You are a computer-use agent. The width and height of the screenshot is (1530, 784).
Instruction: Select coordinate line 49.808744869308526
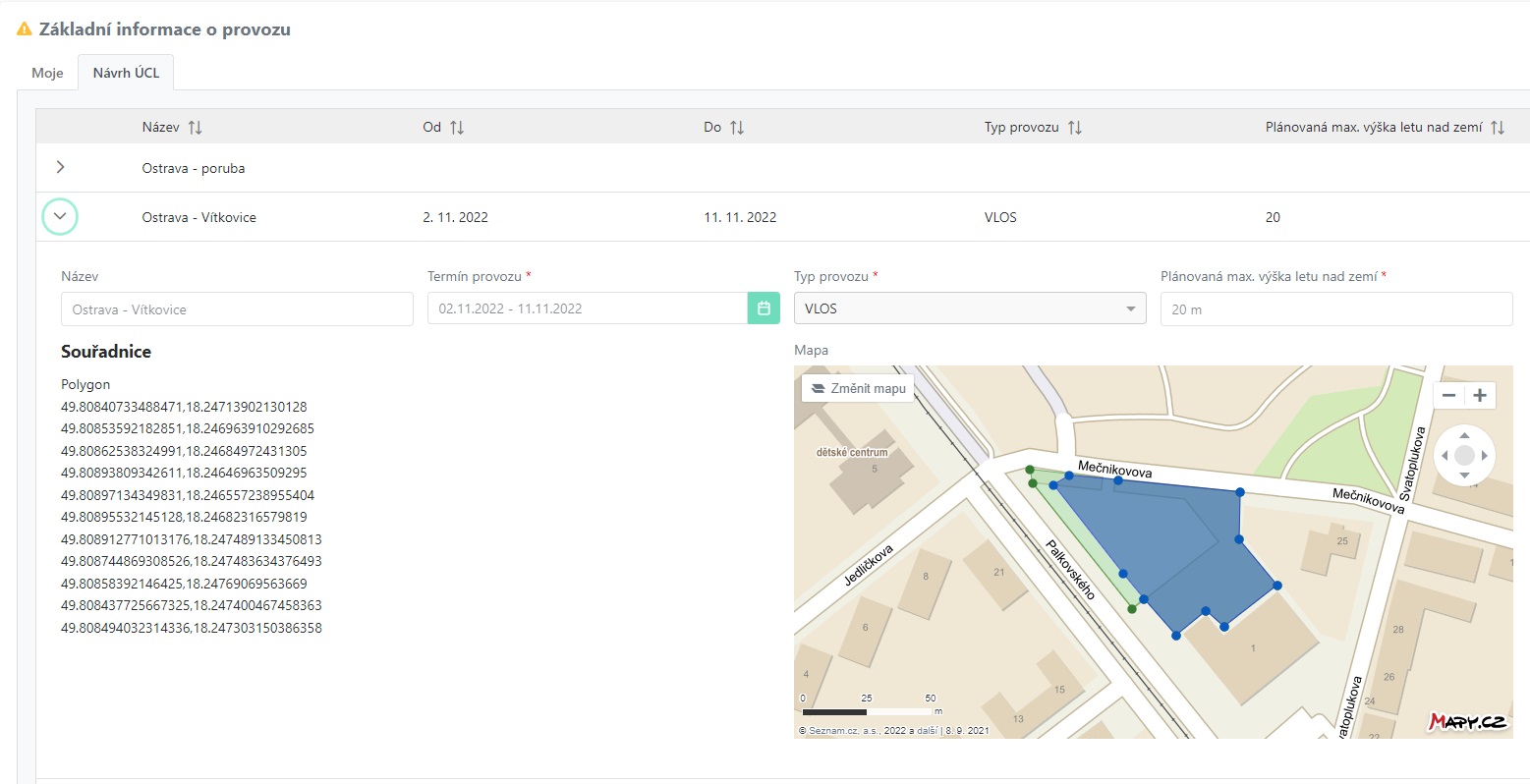coord(192,561)
